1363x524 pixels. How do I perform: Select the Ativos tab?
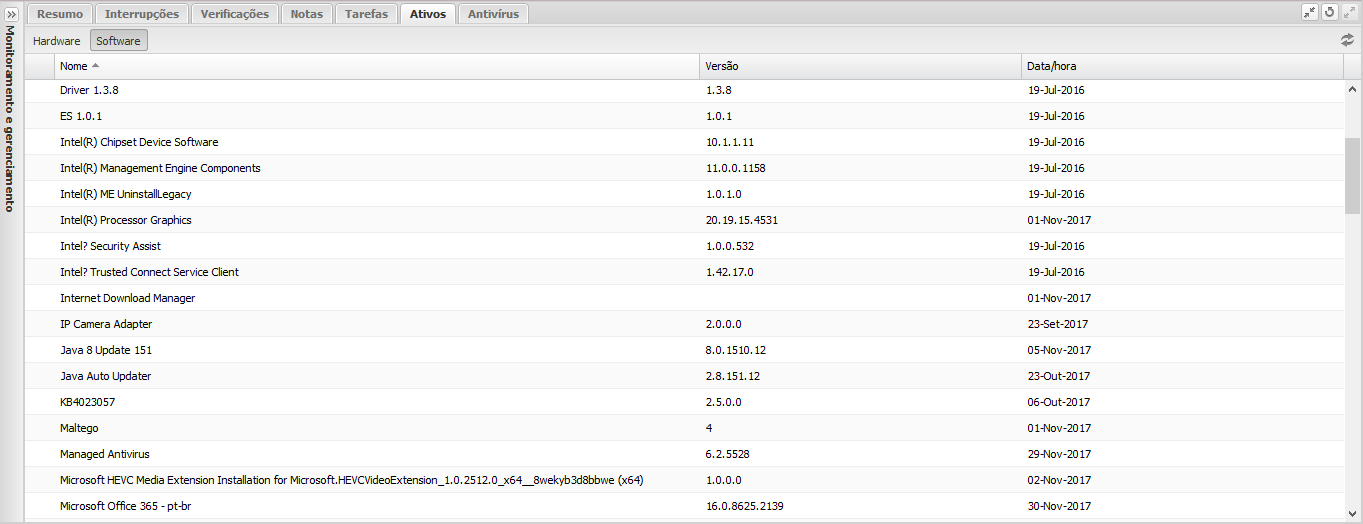[x=428, y=14]
